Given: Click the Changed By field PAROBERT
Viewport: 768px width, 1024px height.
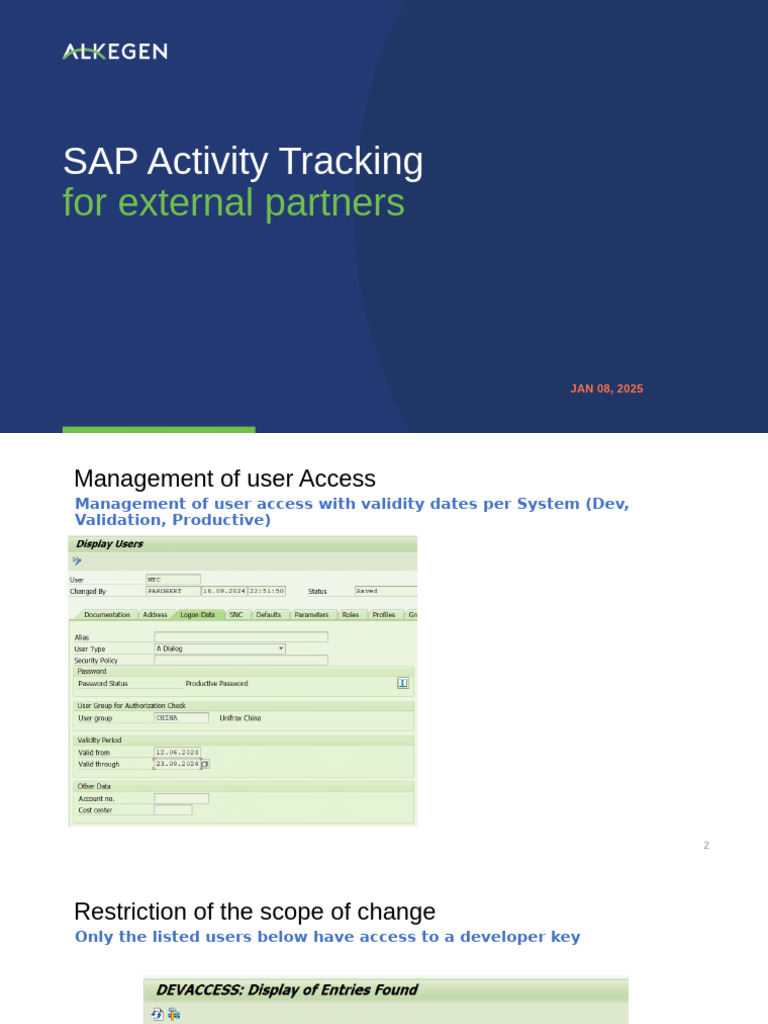Looking at the screenshot, I should (x=173, y=591).
